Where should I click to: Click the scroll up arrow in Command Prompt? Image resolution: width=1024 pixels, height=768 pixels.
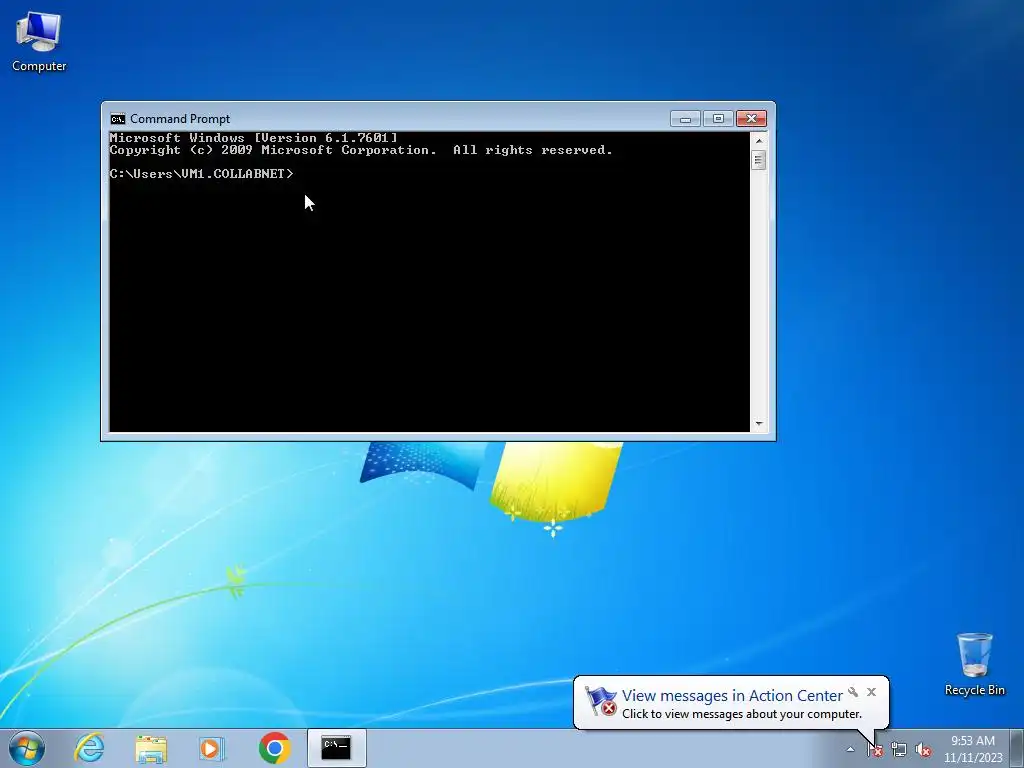pyautogui.click(x=758, y=140)
